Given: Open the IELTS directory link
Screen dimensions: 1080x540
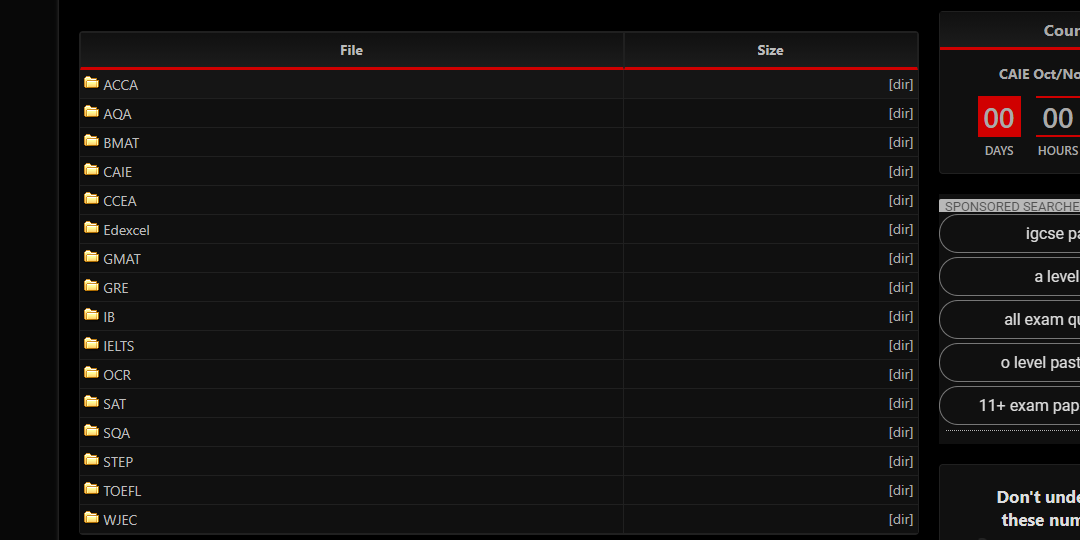Looking at the screenshot, I should pos(118,346).
